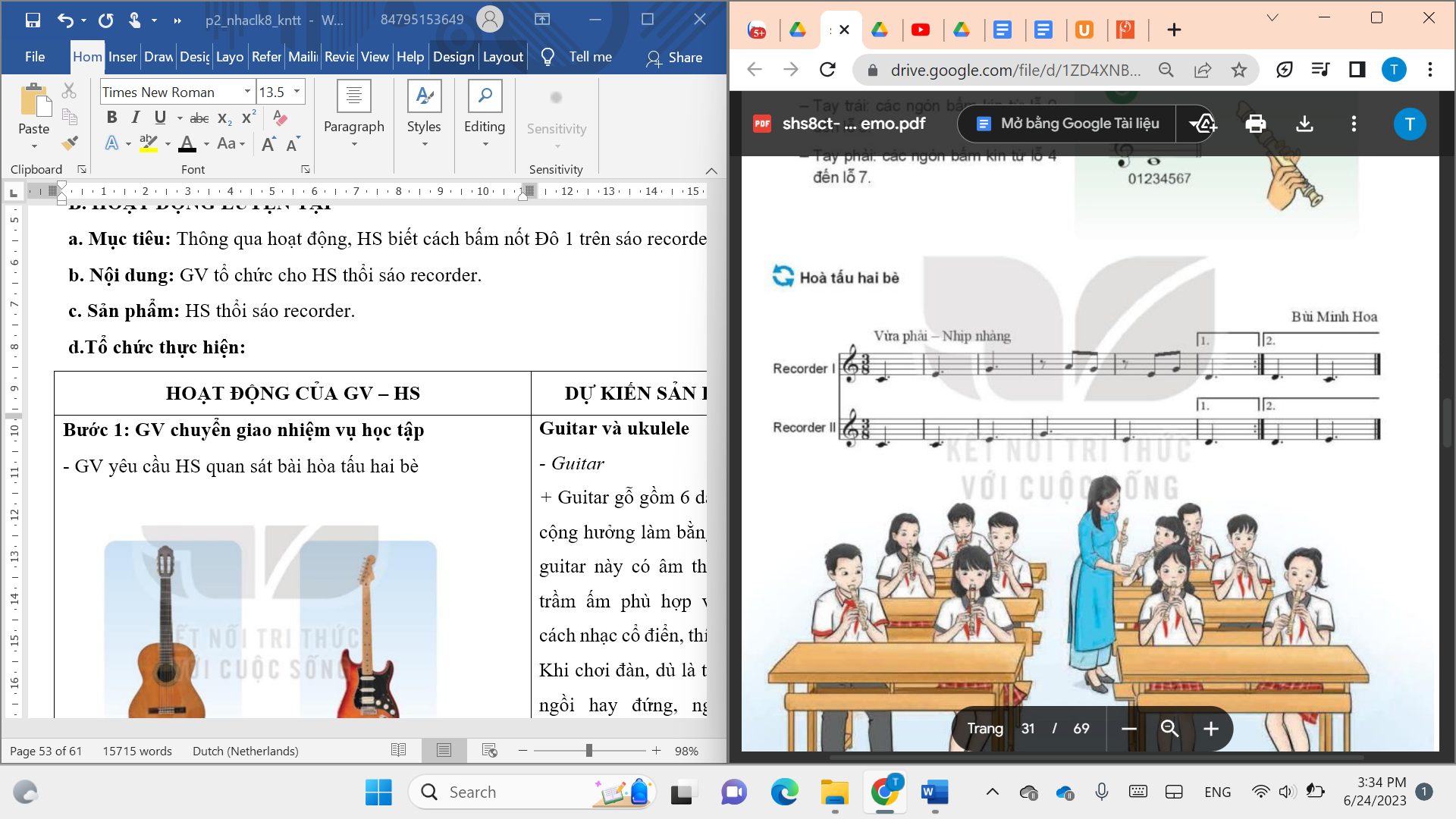Zoom in PDF with plus button
Viewport: 1456px width, 819px height.
pyautogui.click(x=1211, y=729)
